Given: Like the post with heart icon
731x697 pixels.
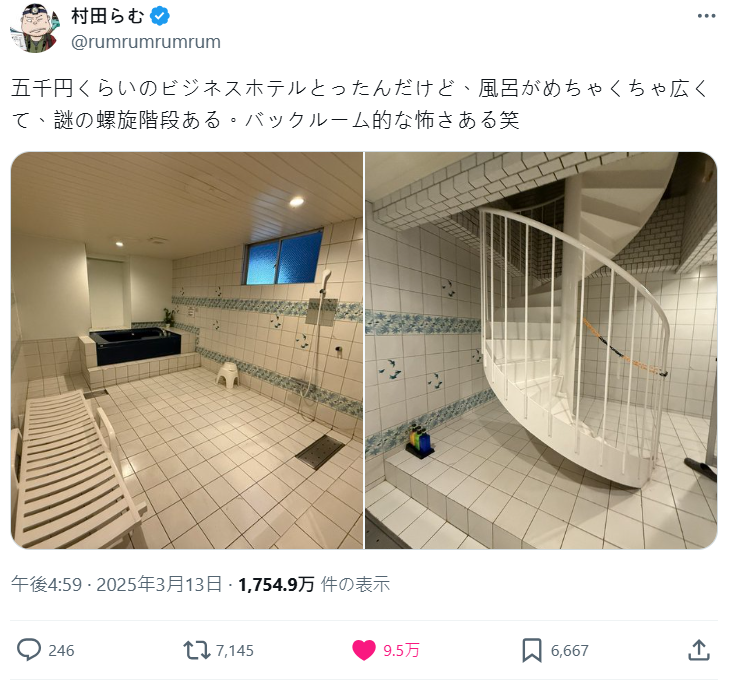Looking at the screenshot, I should [364, 650].
